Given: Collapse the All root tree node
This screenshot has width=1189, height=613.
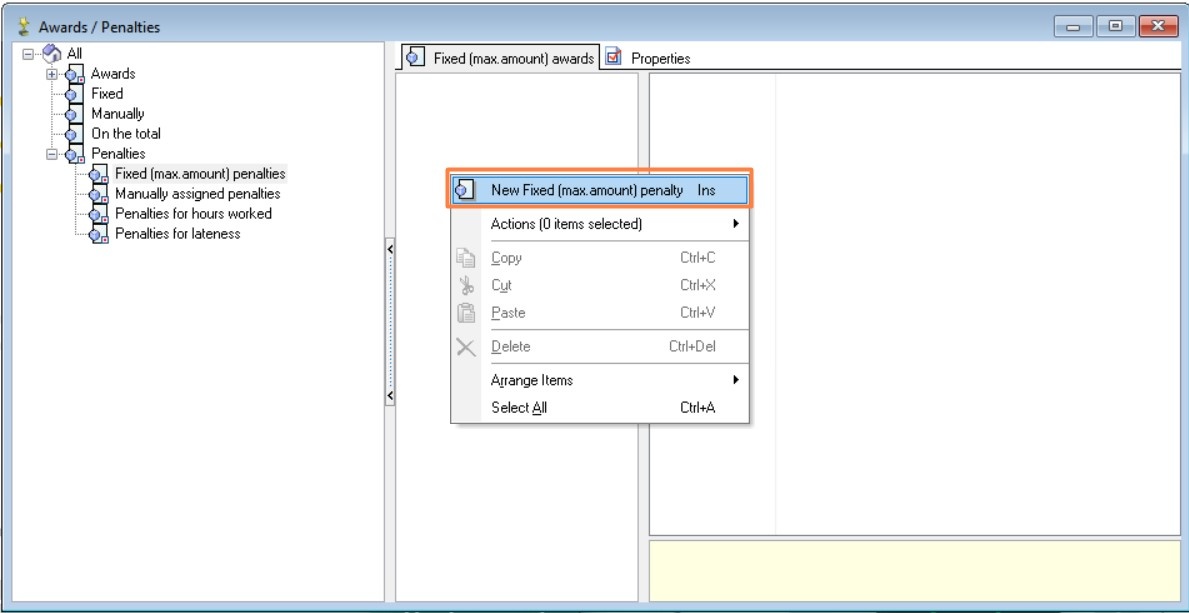Looking at the screenshot, I should pyautogui.click(x=29, y=54).
